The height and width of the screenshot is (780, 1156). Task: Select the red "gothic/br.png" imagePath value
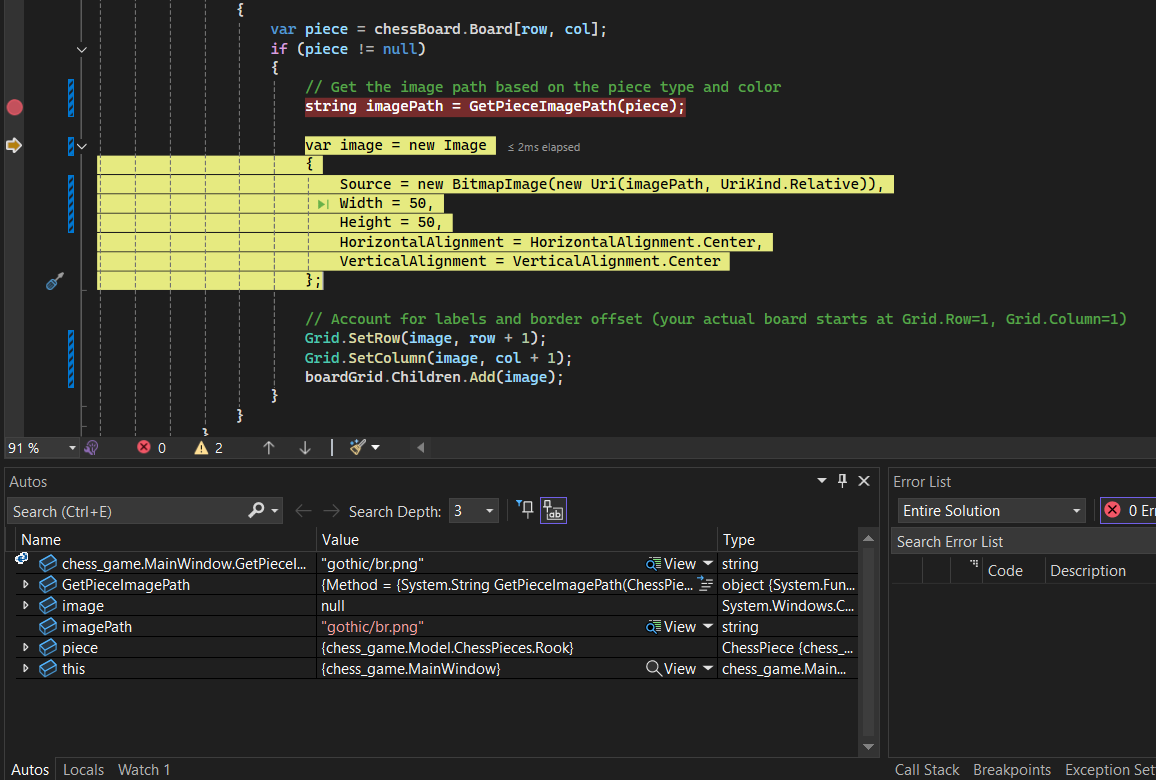click(x=372, y=627)
